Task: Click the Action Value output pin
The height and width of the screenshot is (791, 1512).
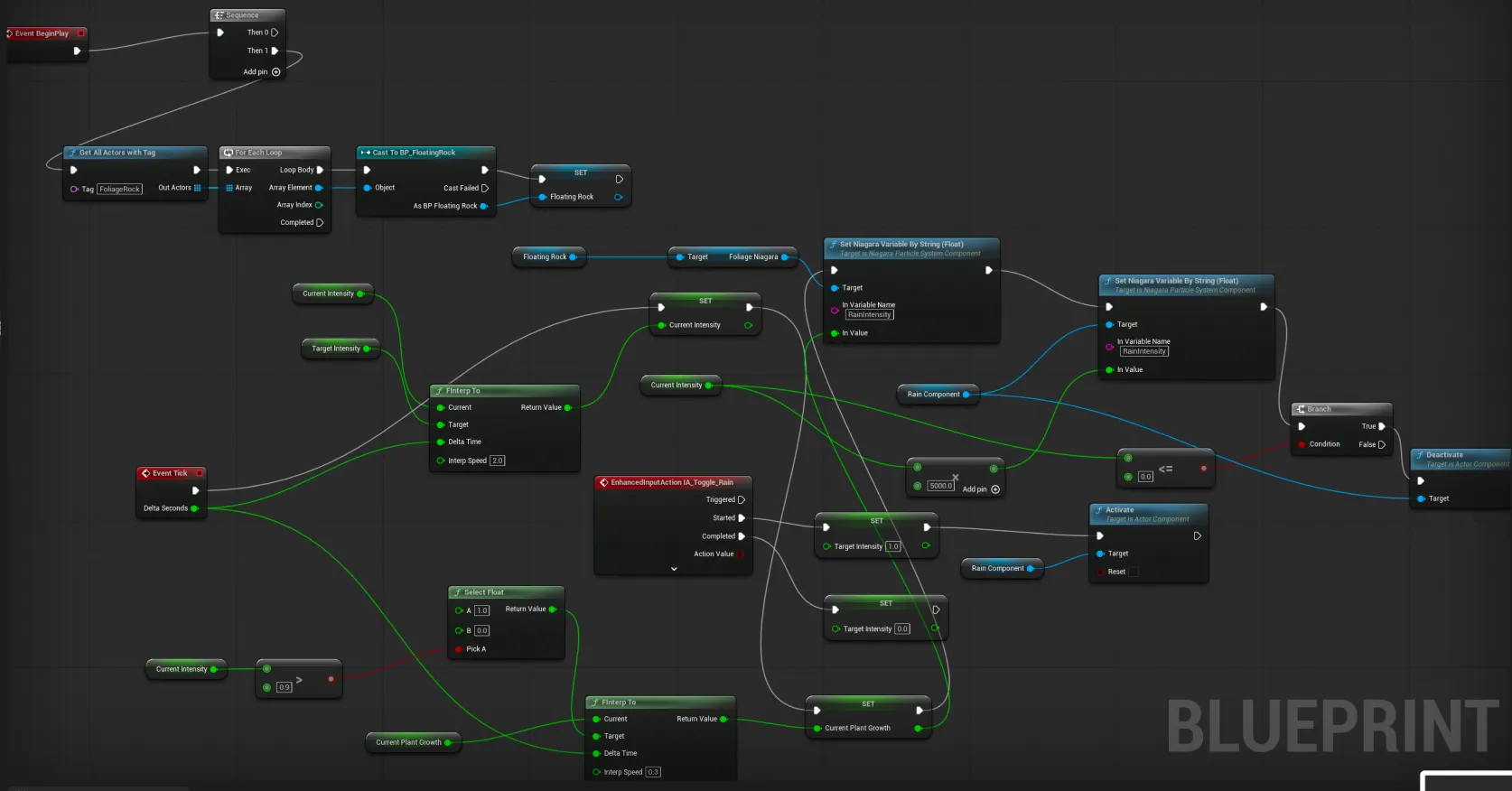Action: point(741,554)
